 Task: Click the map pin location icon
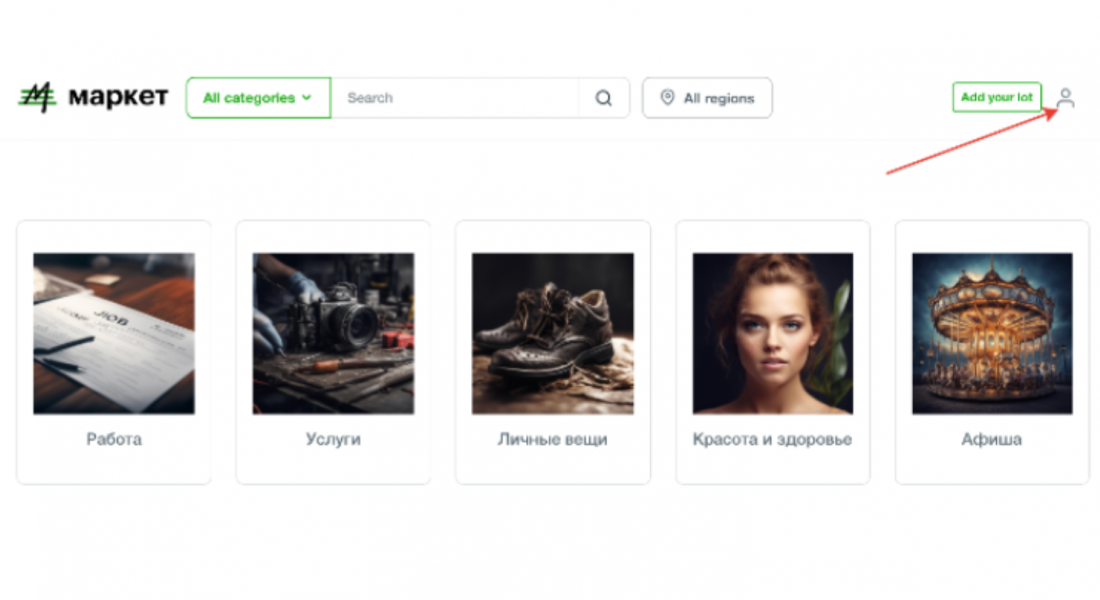tap(667, 98)
